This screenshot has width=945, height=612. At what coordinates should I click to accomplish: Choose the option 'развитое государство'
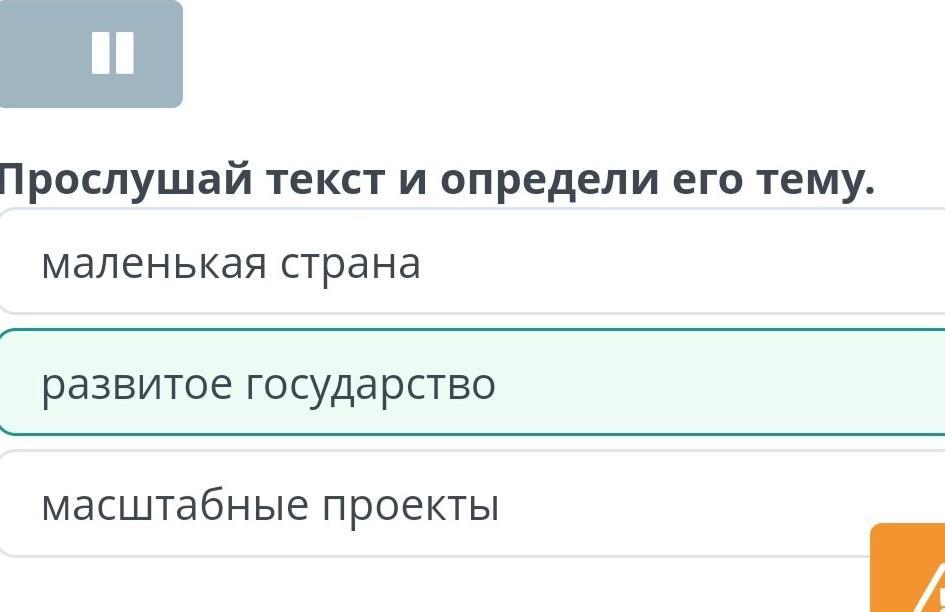coord(268,385)
